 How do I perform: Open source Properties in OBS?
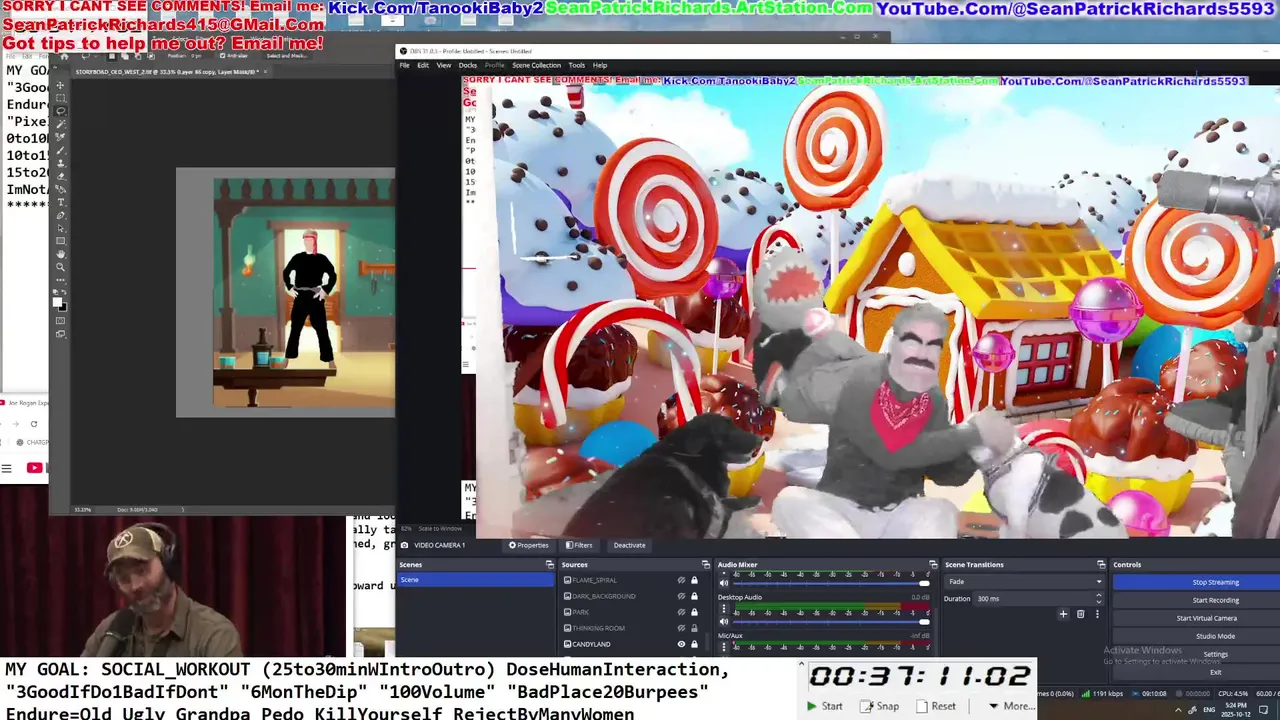(x=529, y=545)
